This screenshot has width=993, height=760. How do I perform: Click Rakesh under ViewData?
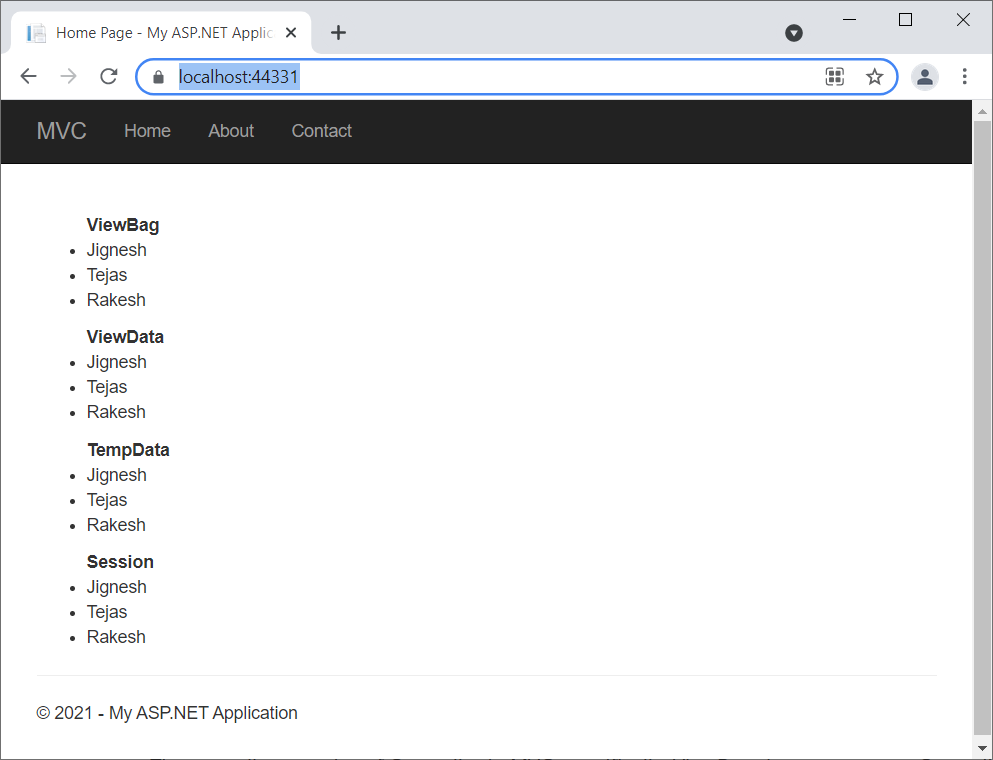click(x=116, y=412)
